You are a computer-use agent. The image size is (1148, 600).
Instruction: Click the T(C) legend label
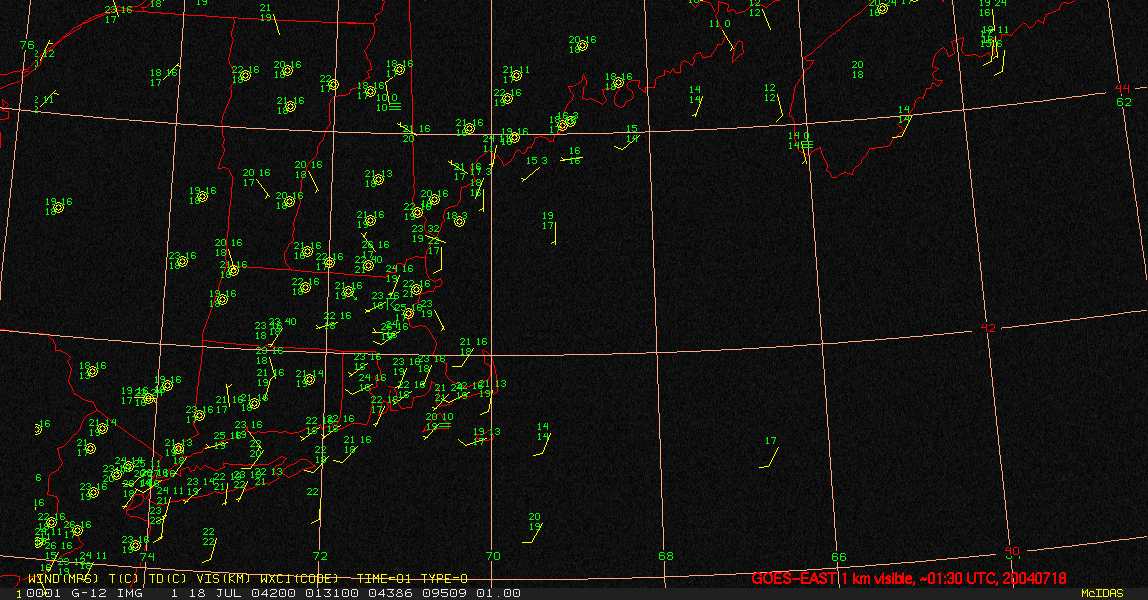(124, 578)
